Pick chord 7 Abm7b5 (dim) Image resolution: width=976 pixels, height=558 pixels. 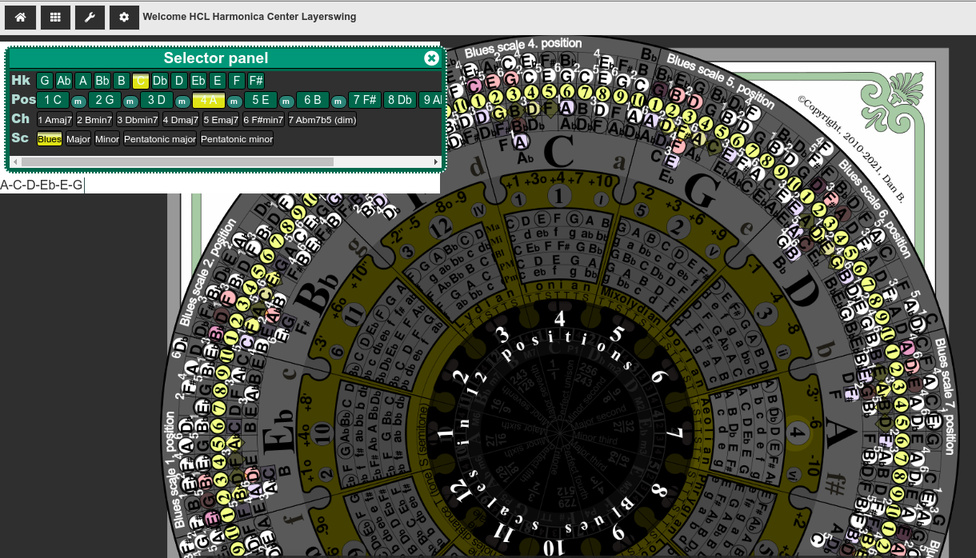[322, 120]
